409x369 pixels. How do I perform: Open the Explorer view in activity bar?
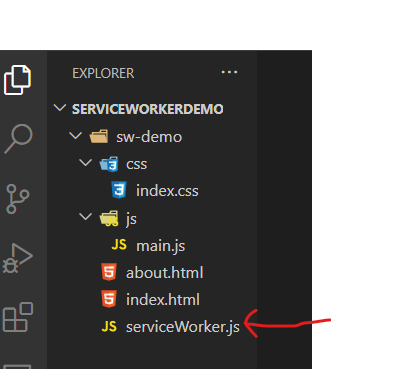coord(17,80)
